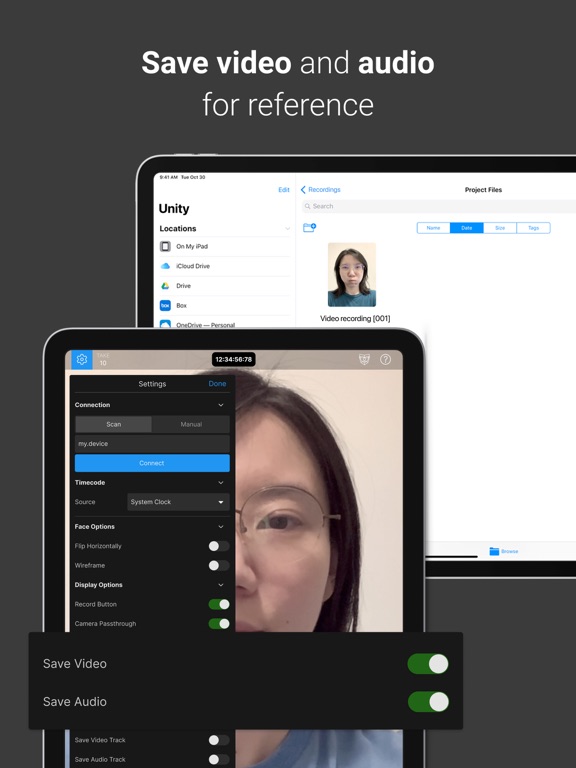Click the blue Connect button
This screenshot has width=576, height=768.
click(152, 463)
